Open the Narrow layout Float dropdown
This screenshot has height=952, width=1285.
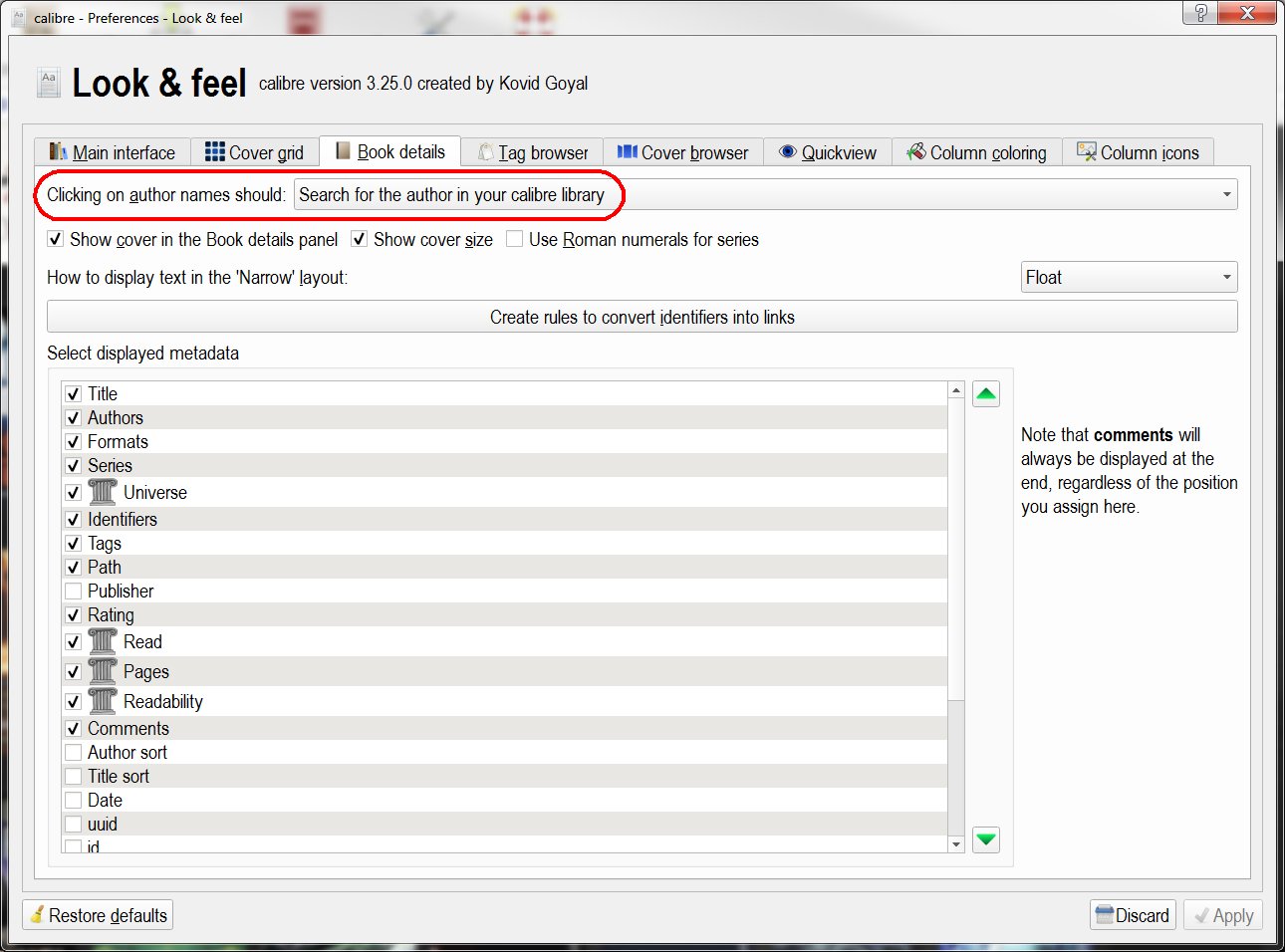(1130, 277)
